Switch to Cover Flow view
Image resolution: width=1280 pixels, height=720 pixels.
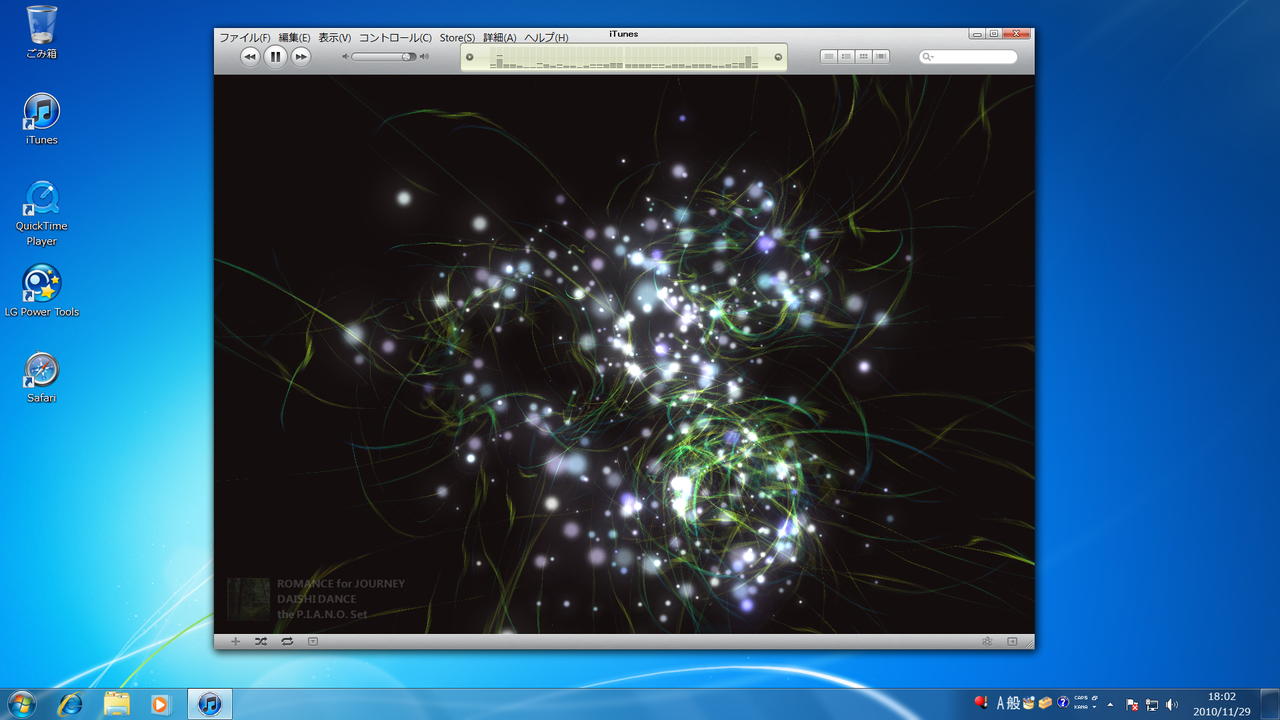pyautogui.click(x=881, y=57)
